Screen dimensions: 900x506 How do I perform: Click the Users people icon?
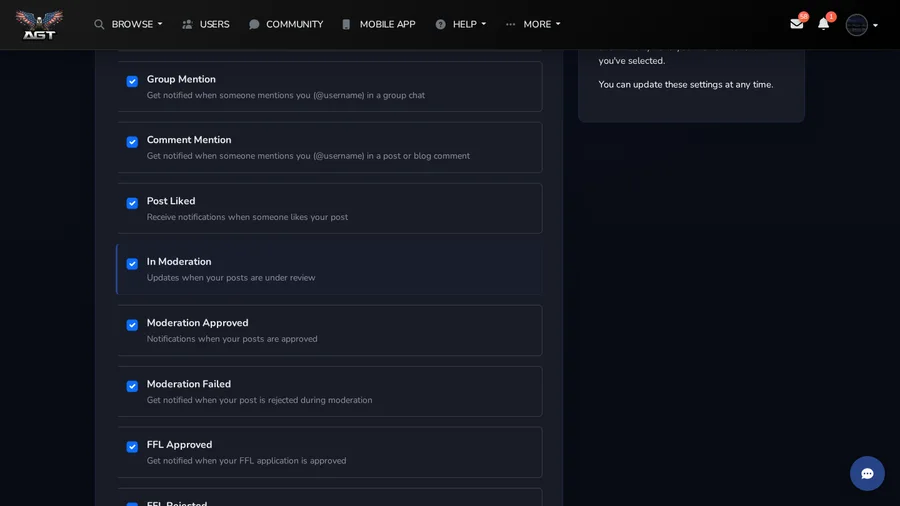[x=187, y=25]
